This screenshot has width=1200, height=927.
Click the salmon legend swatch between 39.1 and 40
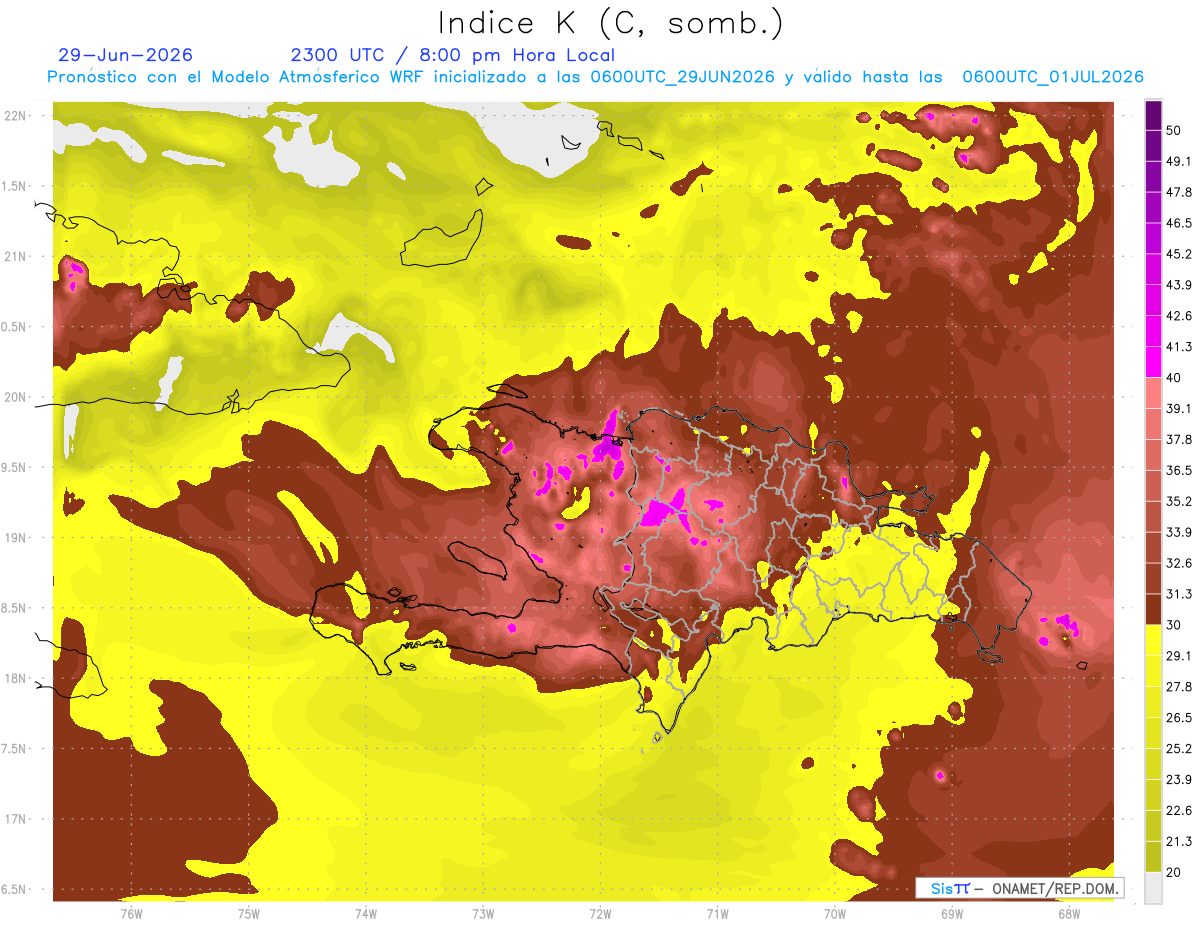click(1153, 393)
